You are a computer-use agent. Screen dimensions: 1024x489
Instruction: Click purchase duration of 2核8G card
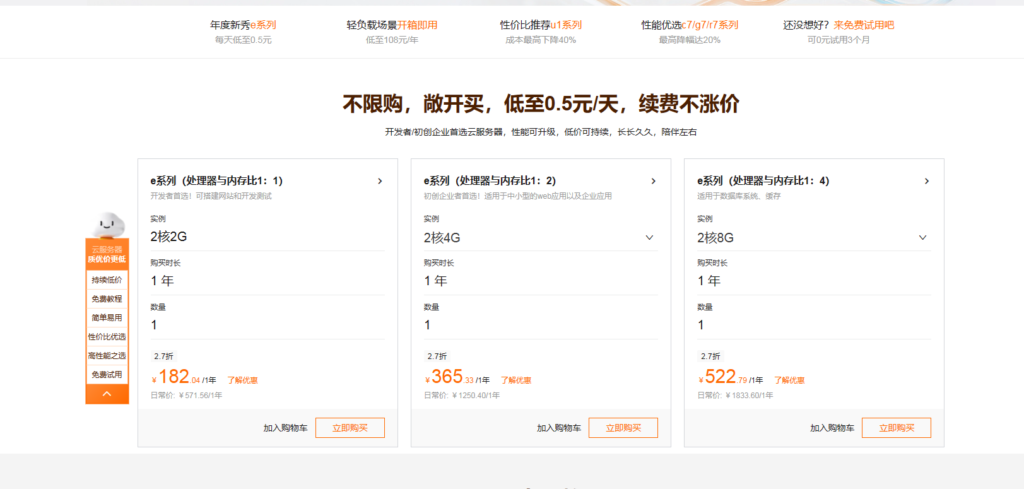[x=814, y=281]
